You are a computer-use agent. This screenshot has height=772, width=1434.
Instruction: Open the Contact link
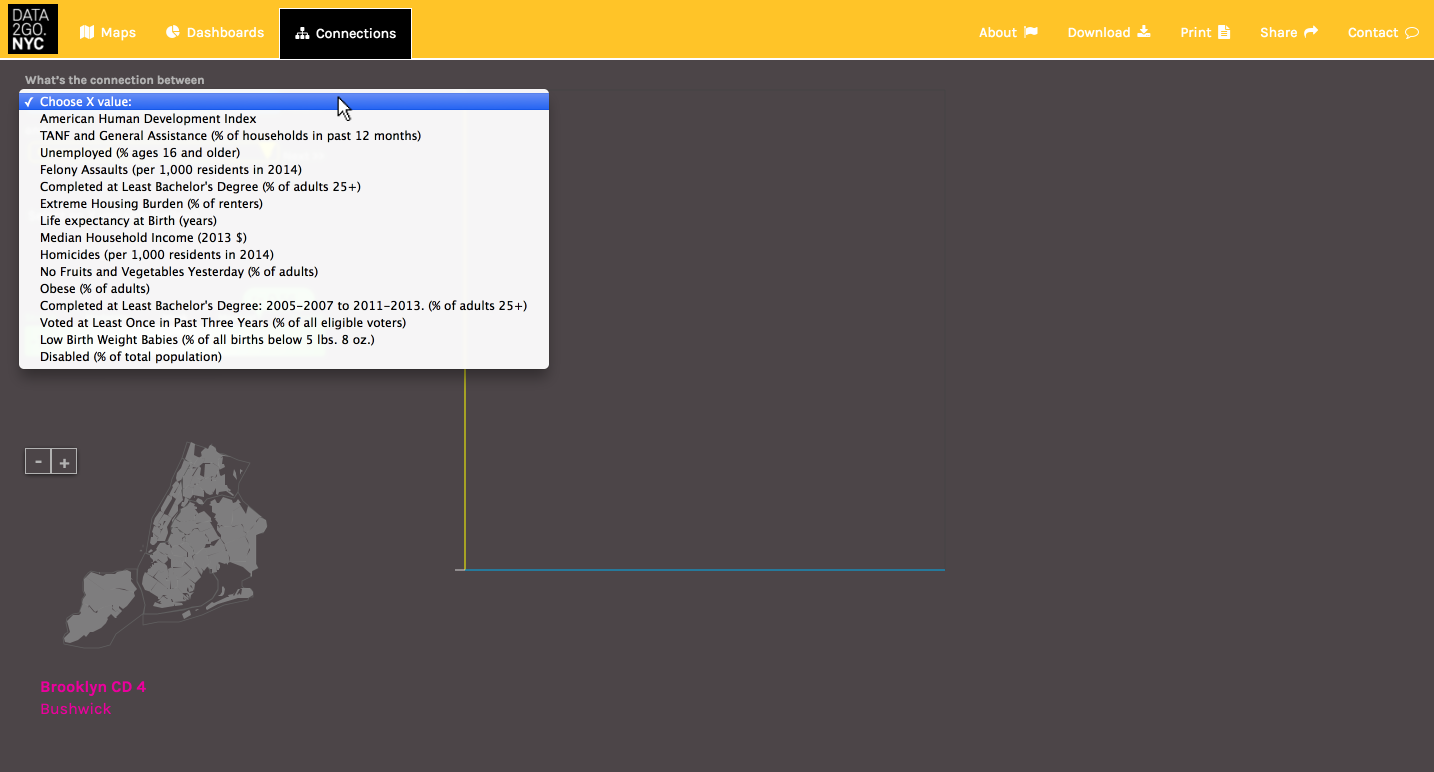pyautogui.click(x=1383, y=32)
